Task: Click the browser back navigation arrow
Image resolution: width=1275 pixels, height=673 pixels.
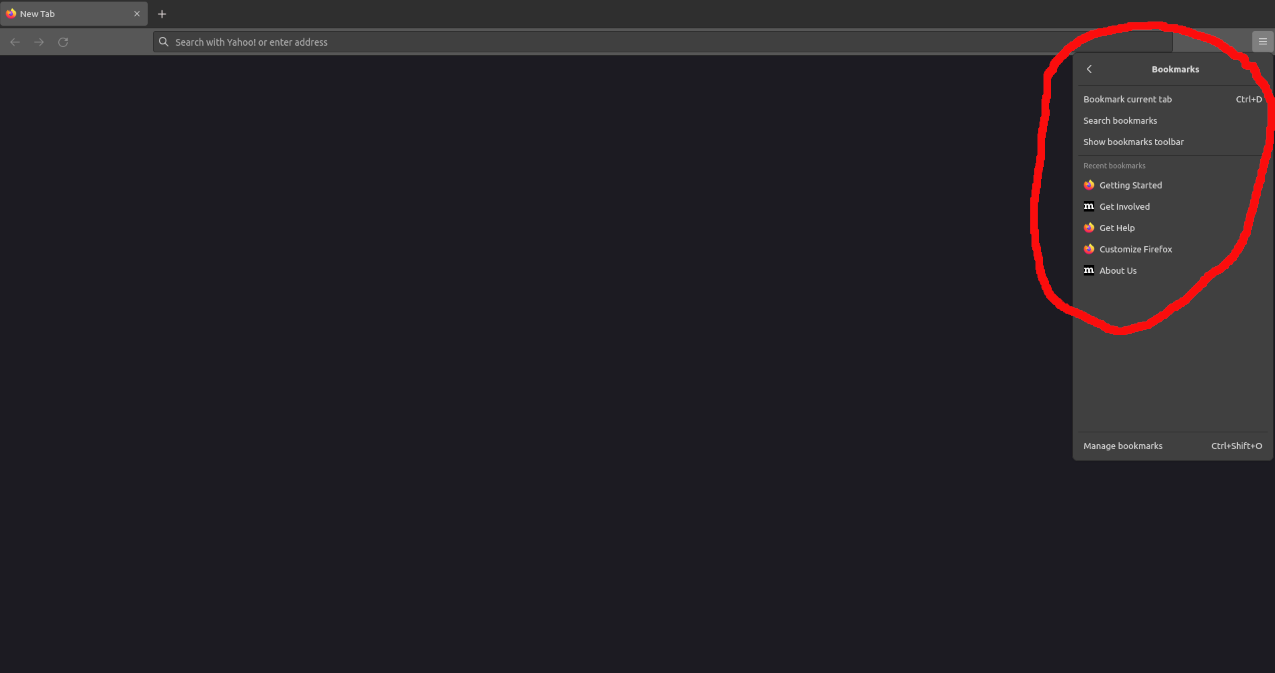Action: (15, 42)
